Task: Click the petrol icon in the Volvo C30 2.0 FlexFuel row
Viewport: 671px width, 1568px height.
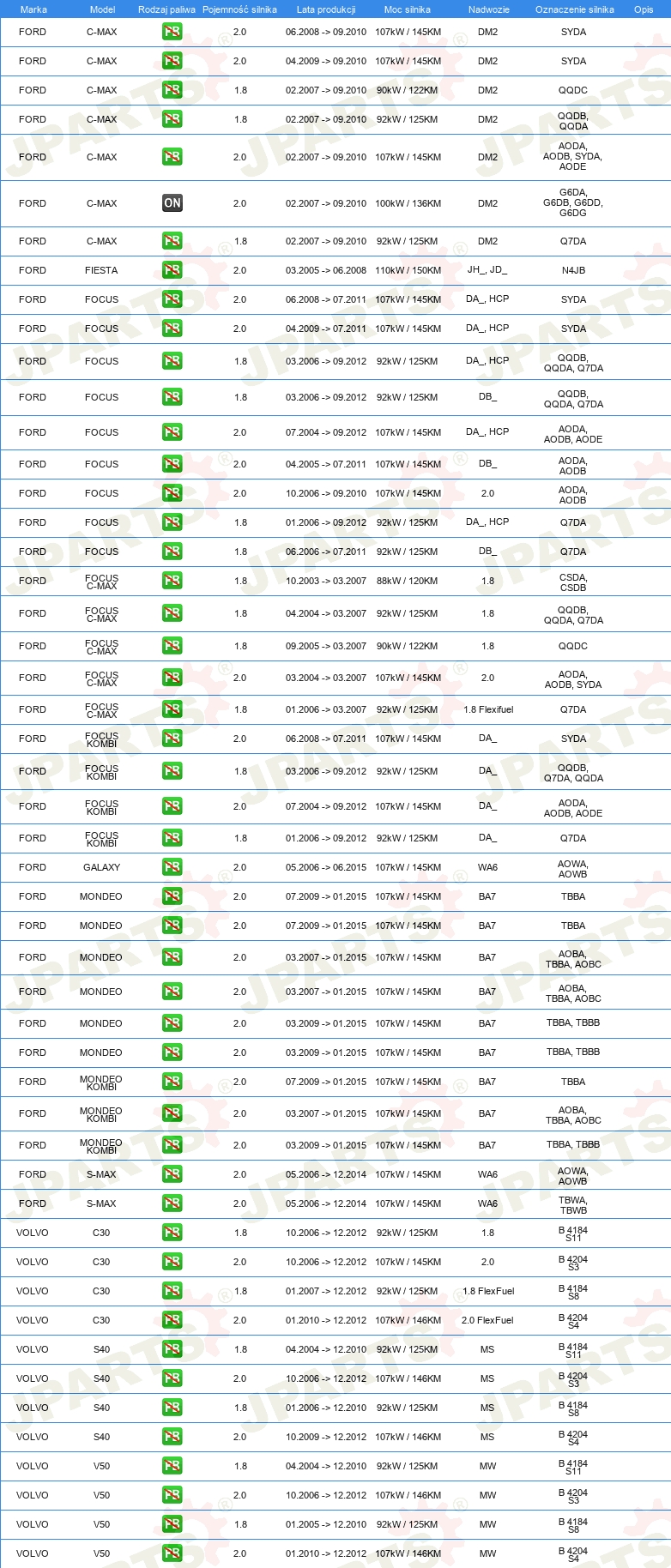Action: point(172,1320)
